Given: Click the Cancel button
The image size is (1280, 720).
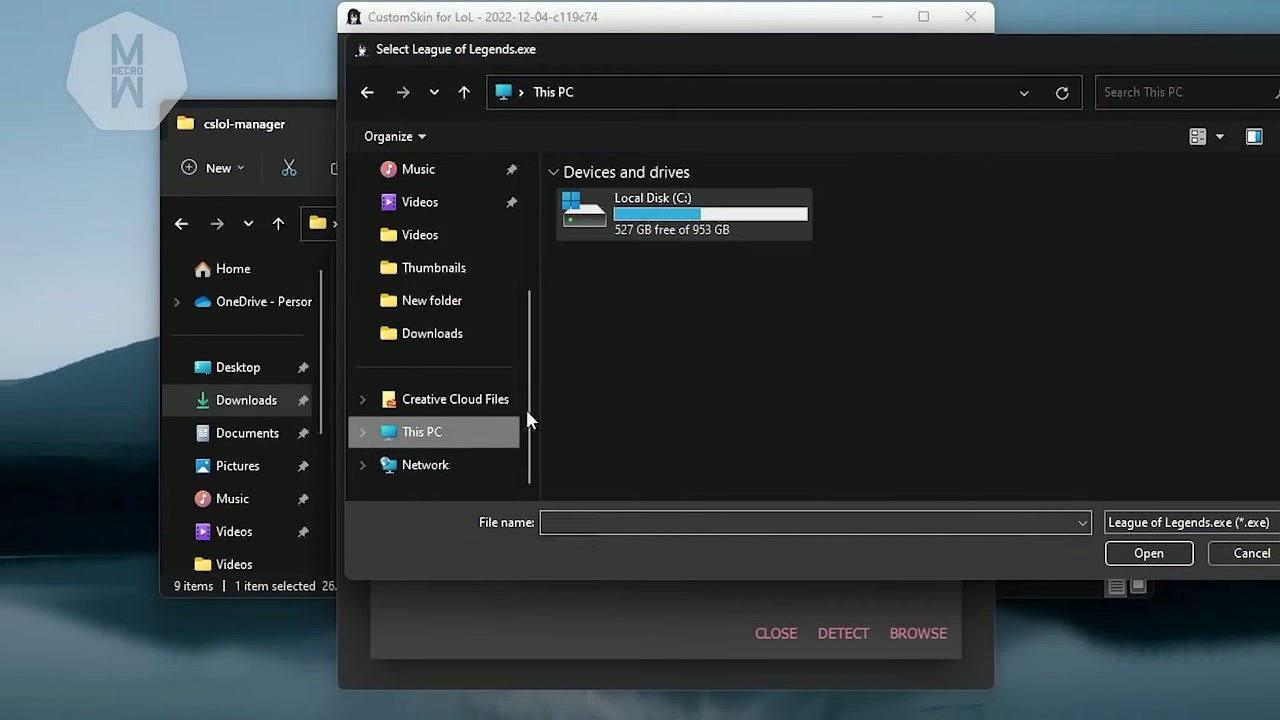Looking at the screenshot, I should tap(1250, 554).
